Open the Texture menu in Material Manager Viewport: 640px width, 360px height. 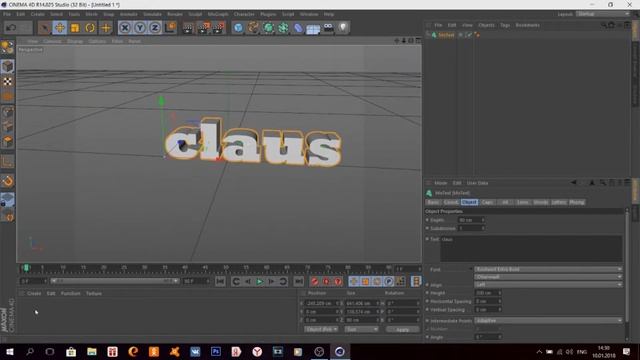pos(93,293)
